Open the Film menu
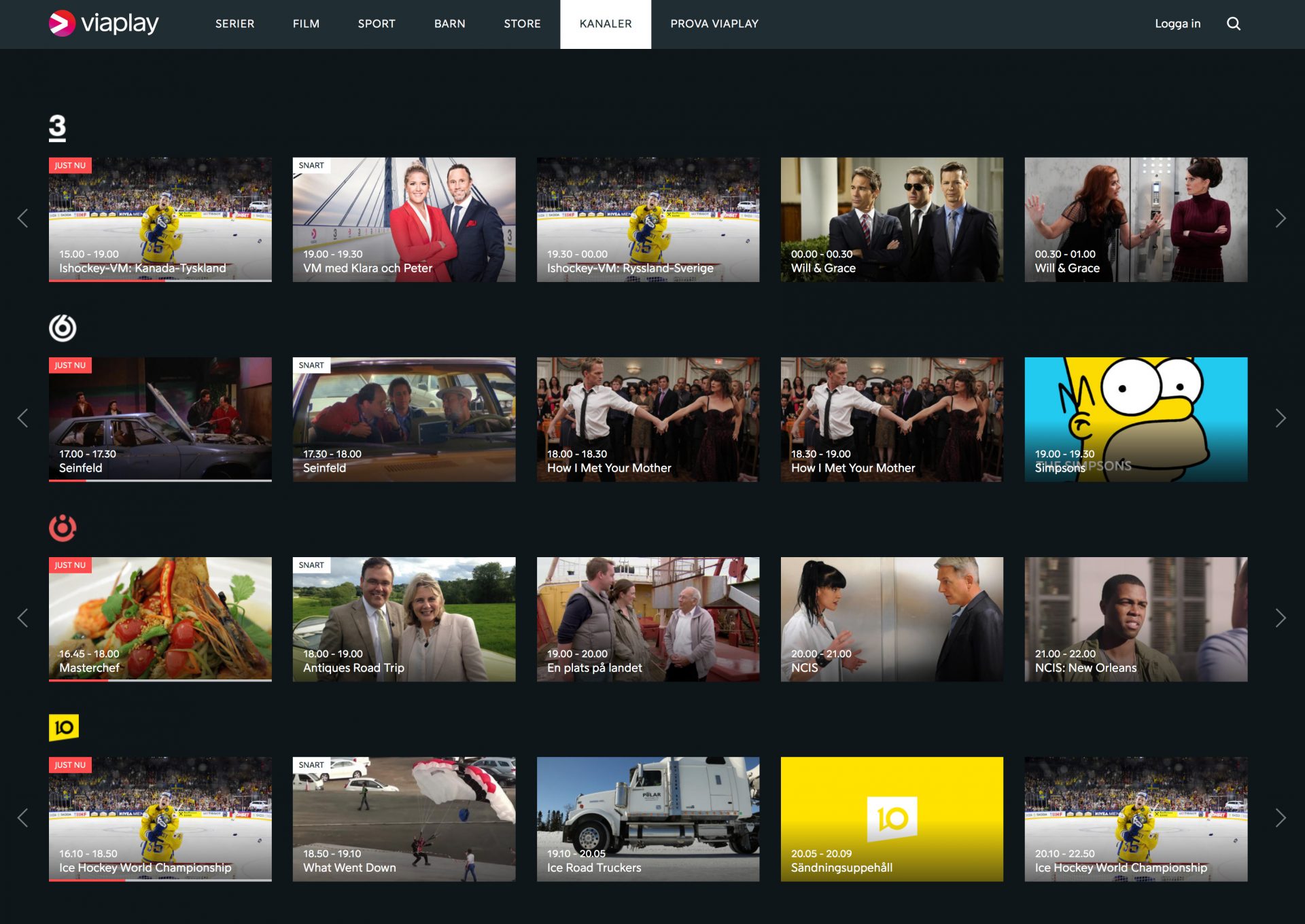Screen dimensions: 1305x924 pos(307,24)
